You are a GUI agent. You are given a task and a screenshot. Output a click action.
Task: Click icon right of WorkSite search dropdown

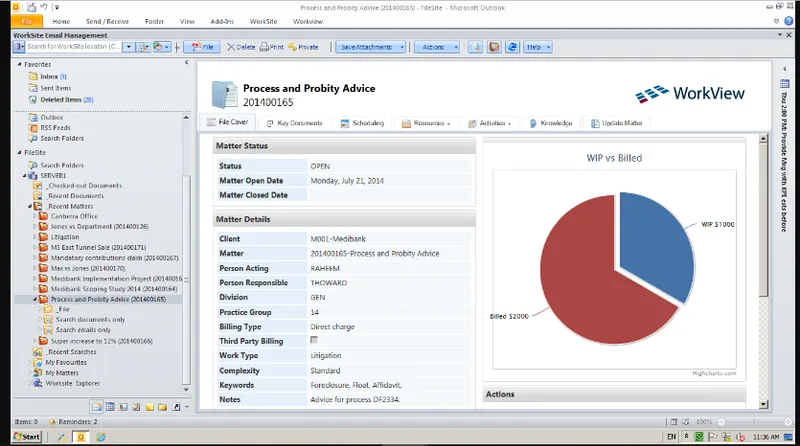(143, 47)
